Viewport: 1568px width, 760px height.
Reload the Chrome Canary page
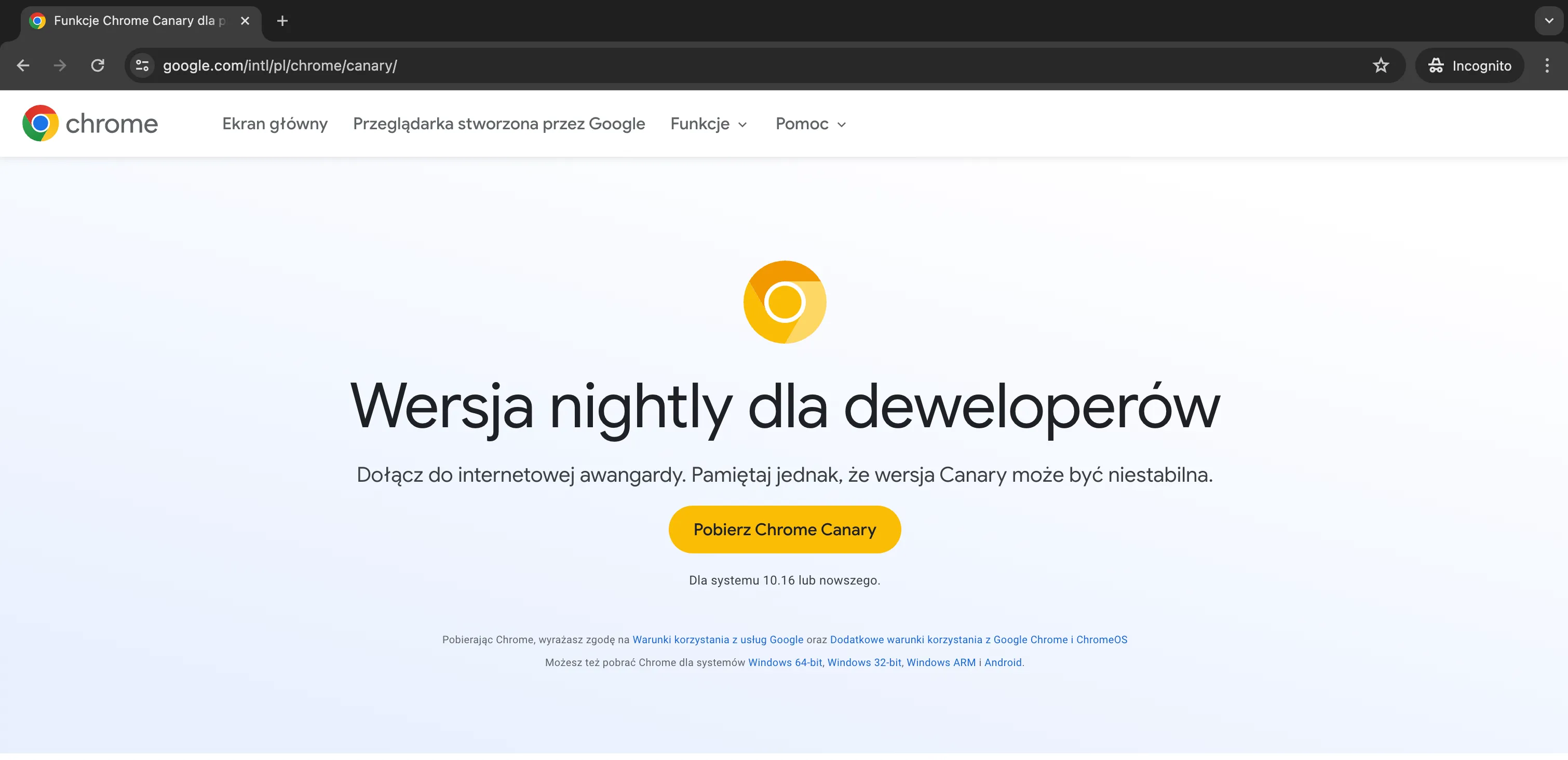[98, 66]
